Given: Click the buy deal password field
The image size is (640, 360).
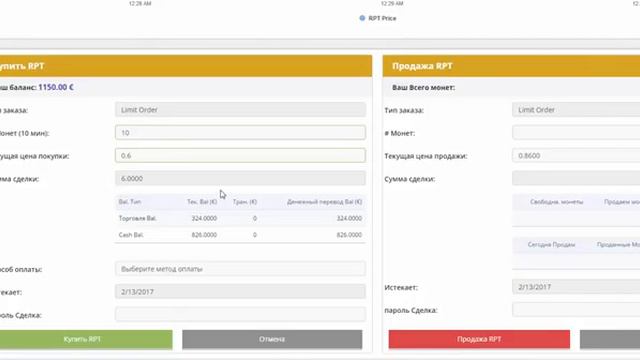Looking at the screenshot, I should pos(240,314).
